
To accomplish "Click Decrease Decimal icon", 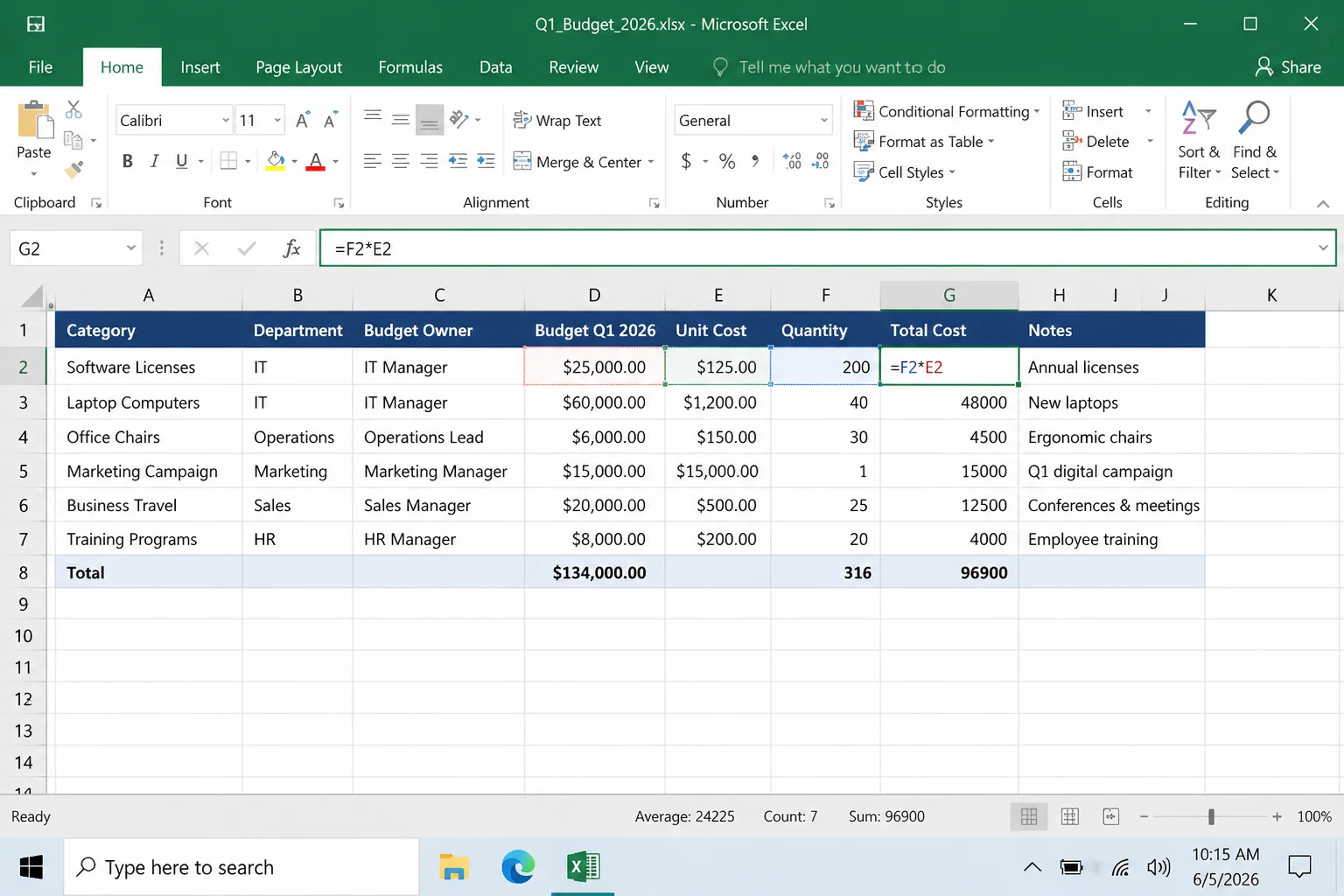I will coord(821,161).
